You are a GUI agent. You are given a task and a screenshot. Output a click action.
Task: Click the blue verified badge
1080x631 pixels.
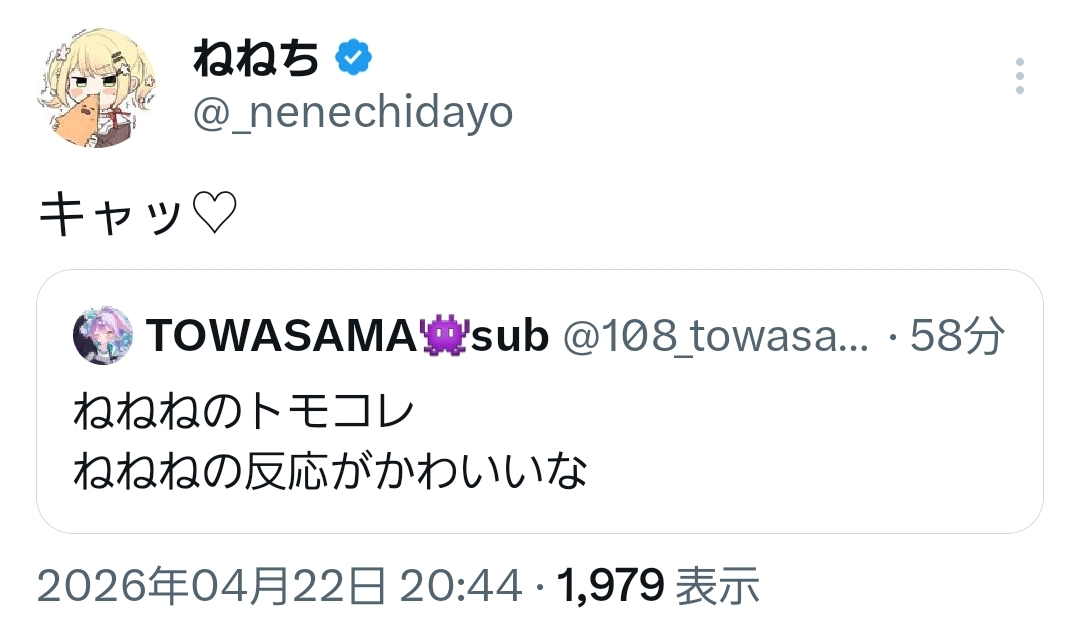click(x=352, y=60)
